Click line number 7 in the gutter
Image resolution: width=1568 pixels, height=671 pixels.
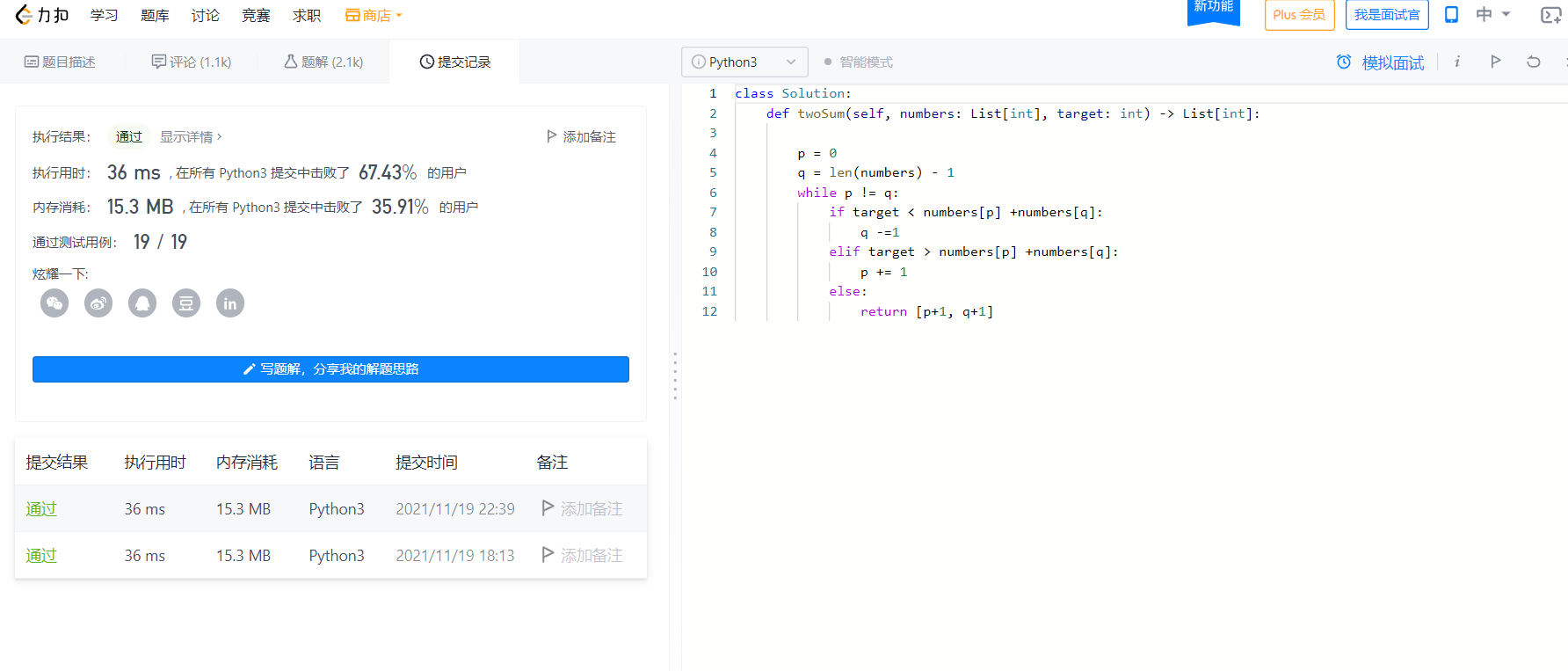pyautogui.click(x=713, y=212)
